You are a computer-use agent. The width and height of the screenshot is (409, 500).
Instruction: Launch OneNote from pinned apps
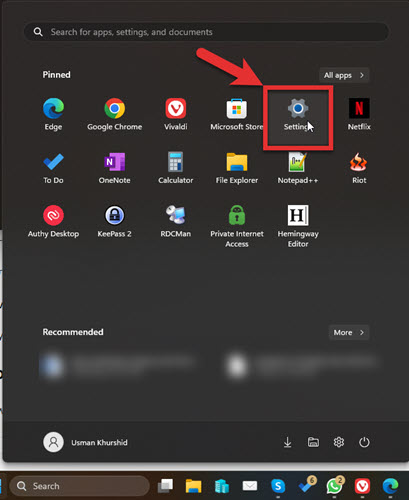114,168
